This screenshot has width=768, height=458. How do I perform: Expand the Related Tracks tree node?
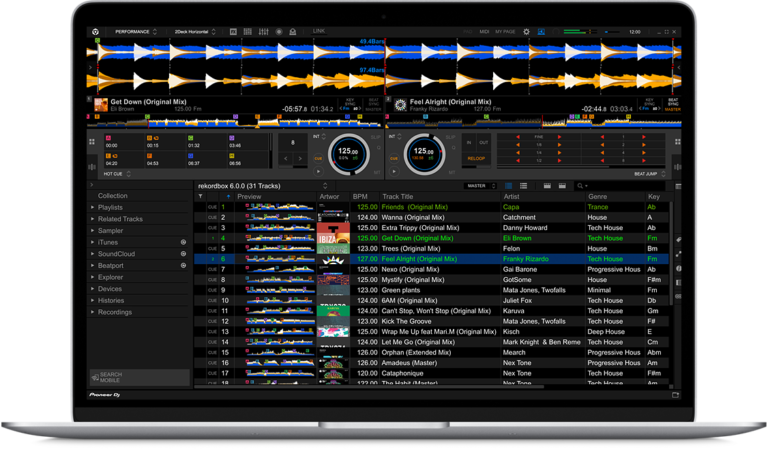[92, 219]
